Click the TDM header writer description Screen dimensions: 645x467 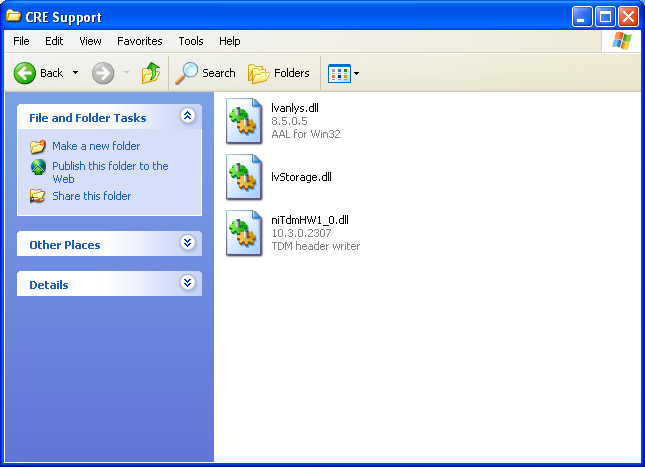(x=316, y=246)
